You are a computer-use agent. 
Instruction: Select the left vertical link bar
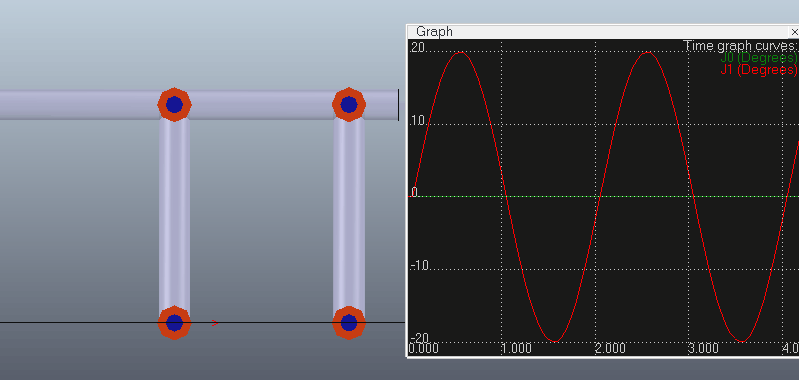click(174, 214)
